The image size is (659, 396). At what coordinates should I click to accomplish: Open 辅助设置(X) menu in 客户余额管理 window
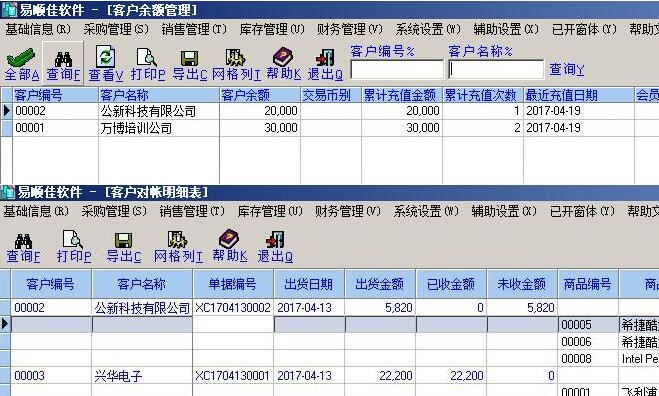(x=506, y=29)
